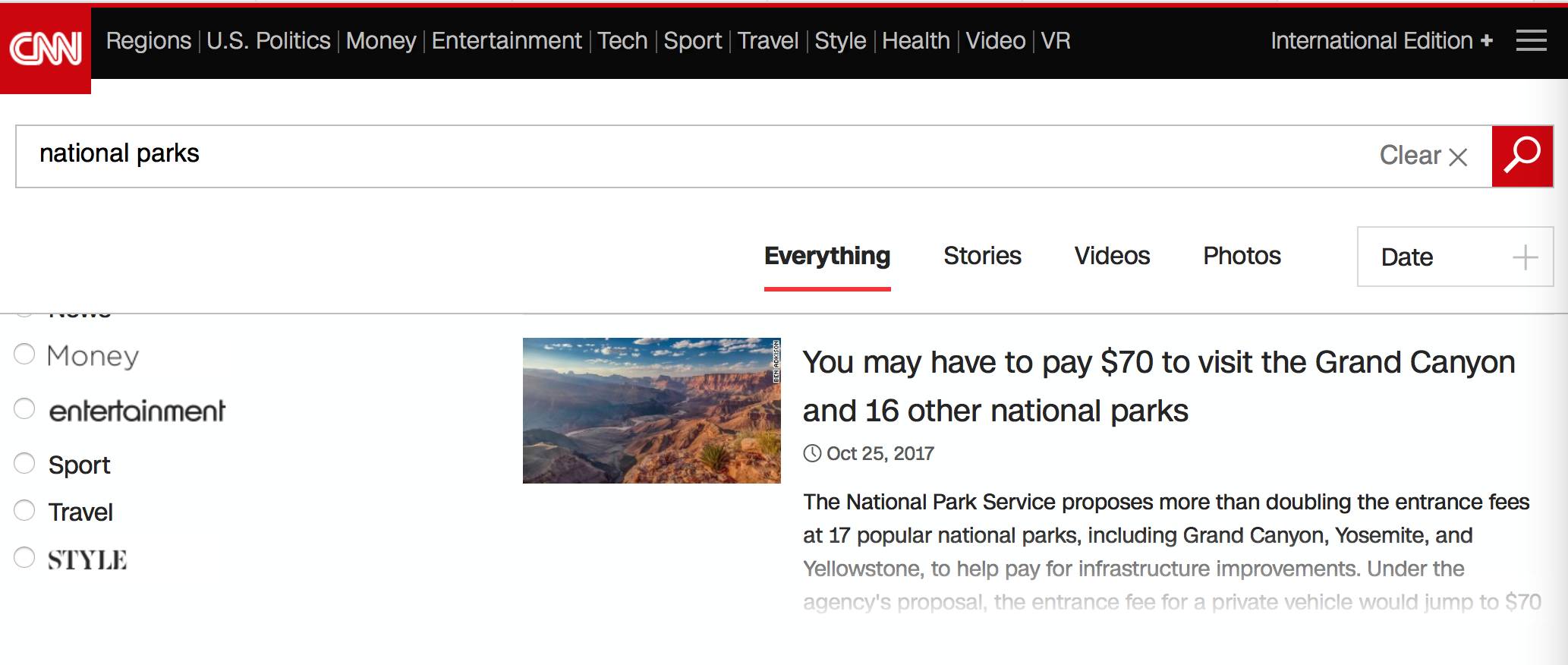The height and width of the screenshot is (665, 1568).
Task: Open Sport in the top navigation
Action: click(x=693, y=41)
